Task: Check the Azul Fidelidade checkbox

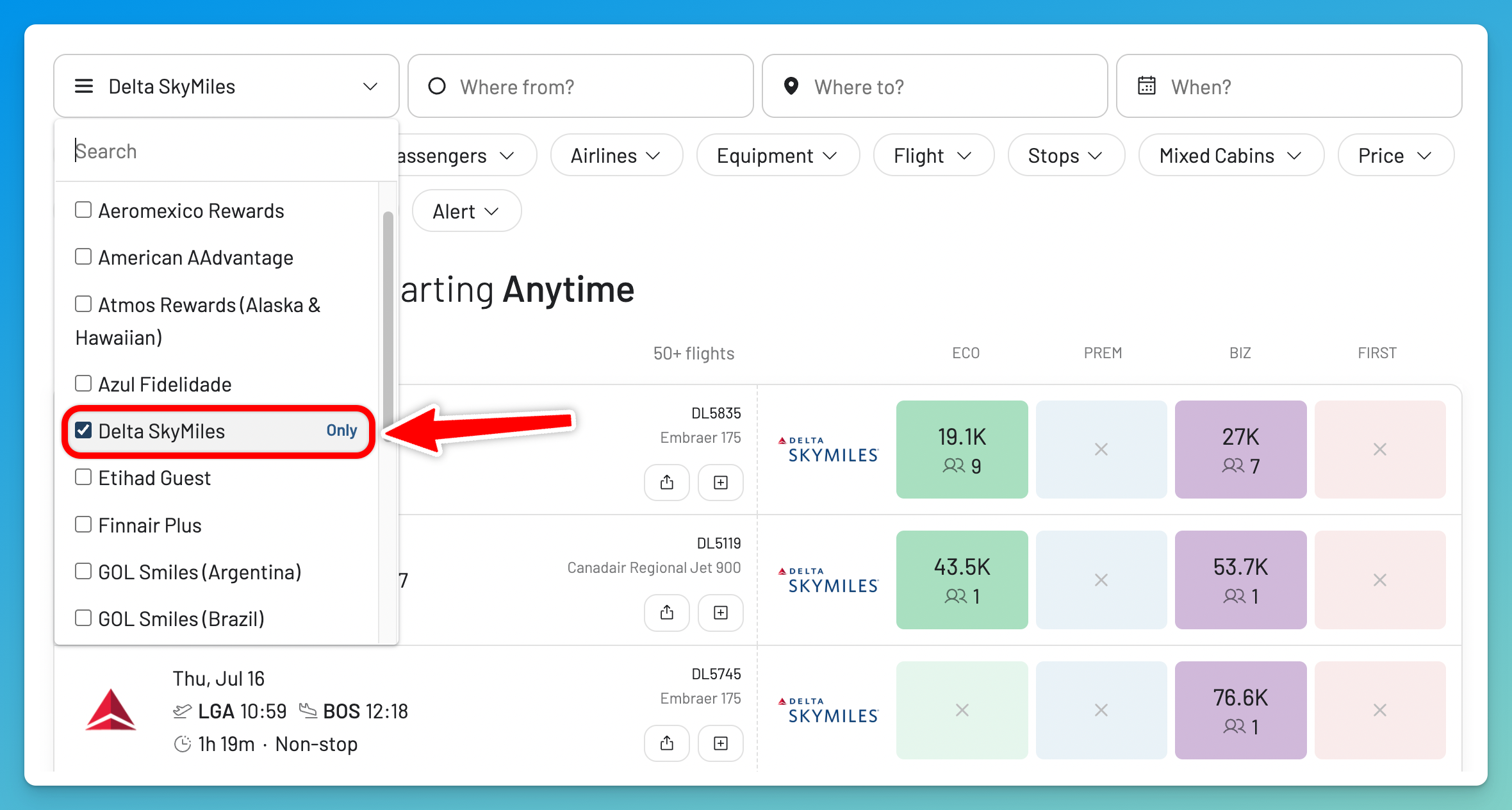Action: 83,384
